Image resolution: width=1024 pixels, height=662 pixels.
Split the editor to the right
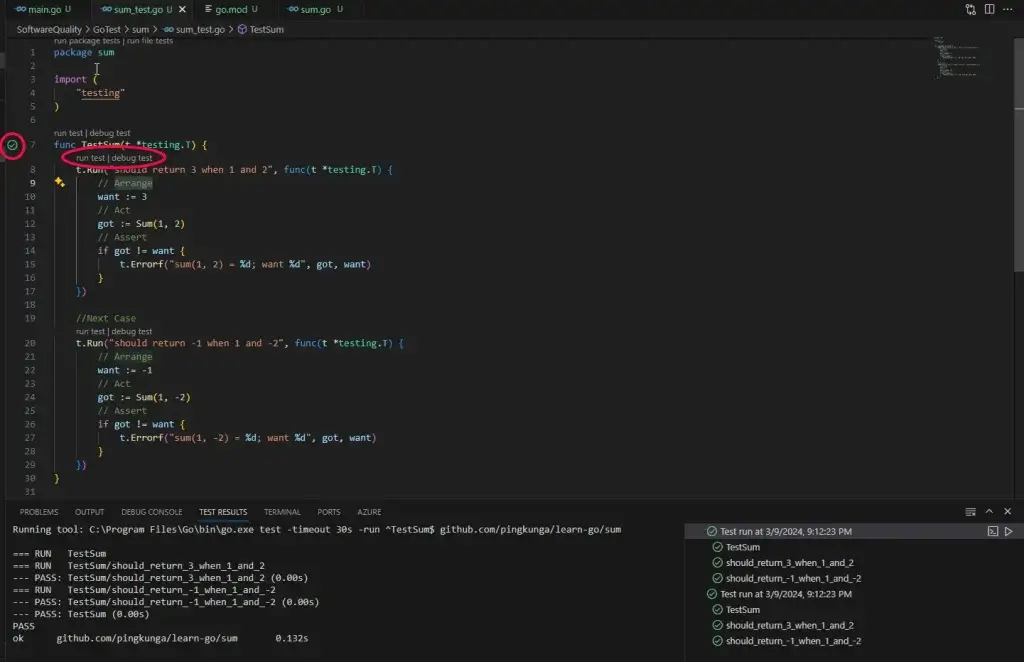tap(989, 9)
